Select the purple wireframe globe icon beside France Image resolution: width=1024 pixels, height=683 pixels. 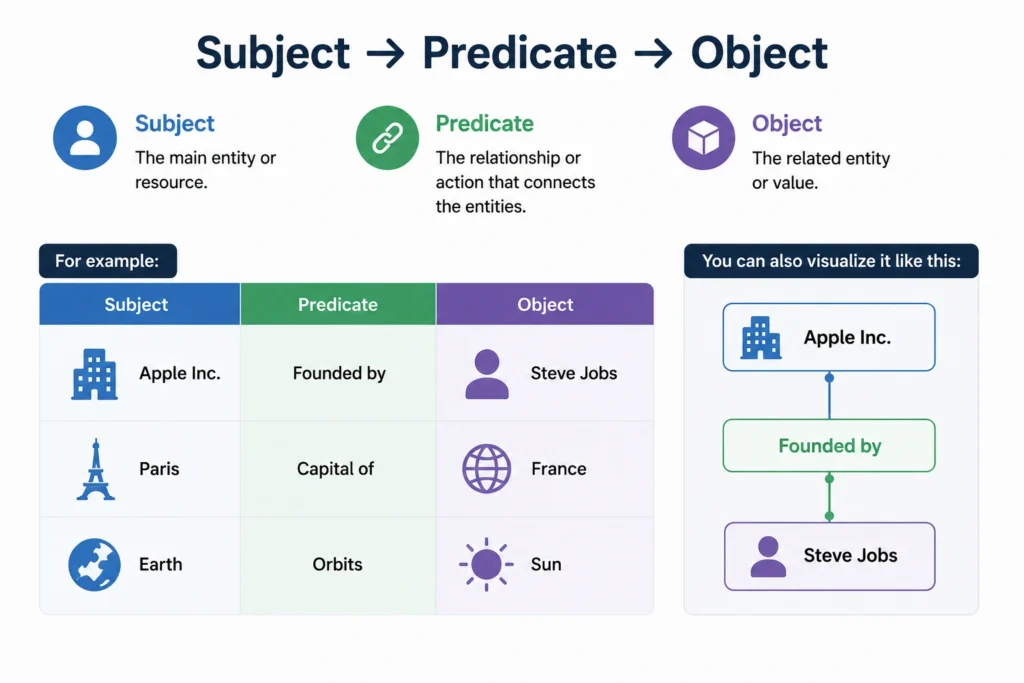[x=487, y=469]
